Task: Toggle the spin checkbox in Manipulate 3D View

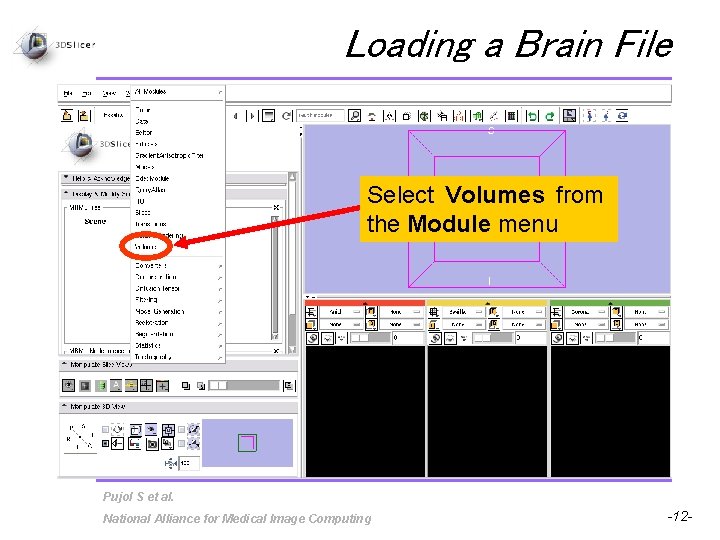Action: (x=105, y=429)
